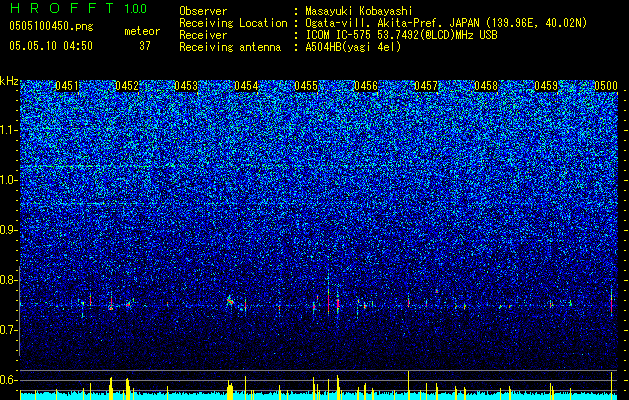This screenshot has height=400, width=629.
Task: Click the antenna value A504HB(yagi 4el)
Action: 353,47
